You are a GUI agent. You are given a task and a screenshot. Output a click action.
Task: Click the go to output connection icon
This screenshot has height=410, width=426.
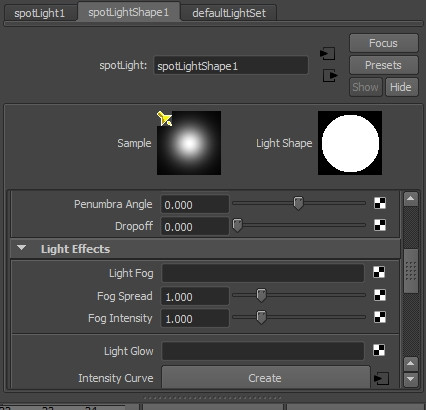click(330, 75)
